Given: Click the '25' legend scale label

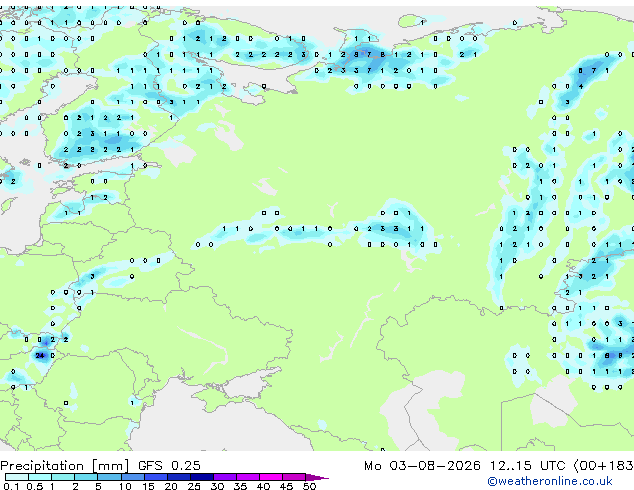Looking at the screenshot, I should click(194, 486).
